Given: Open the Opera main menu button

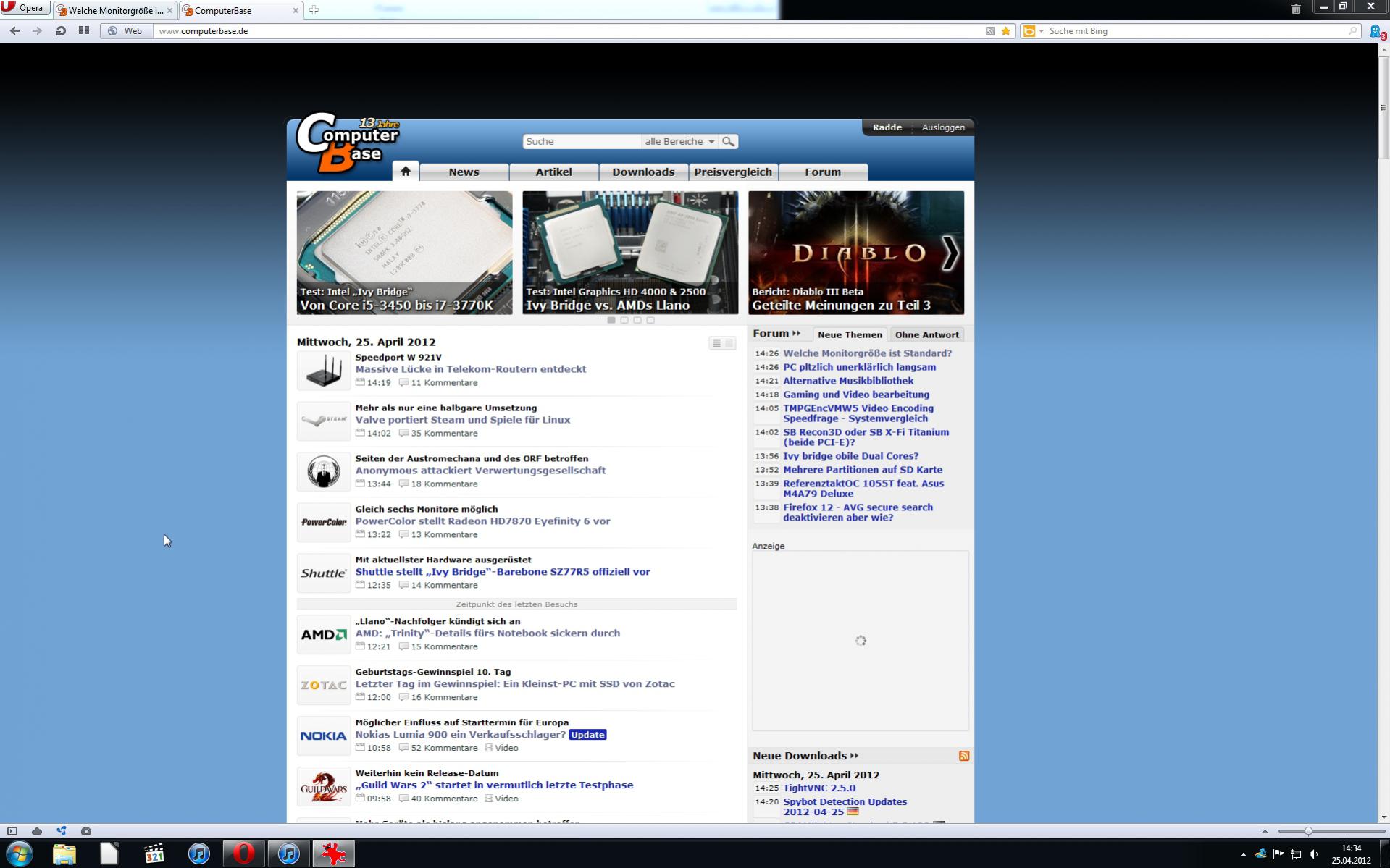Looking at the screenshot, I should pyautogui.click(x=25, y=8).
